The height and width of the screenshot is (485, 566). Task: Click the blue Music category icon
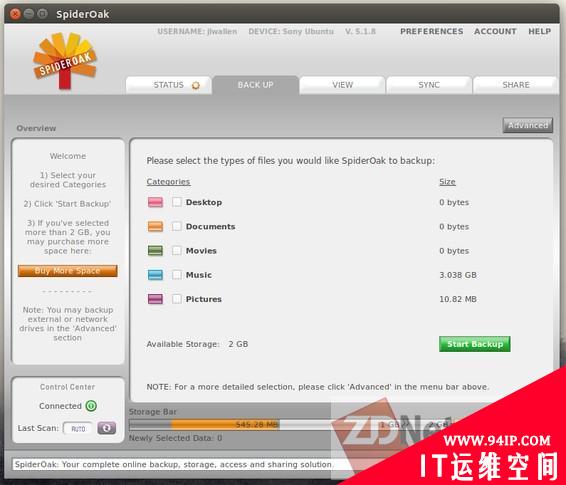coord(155,275)
